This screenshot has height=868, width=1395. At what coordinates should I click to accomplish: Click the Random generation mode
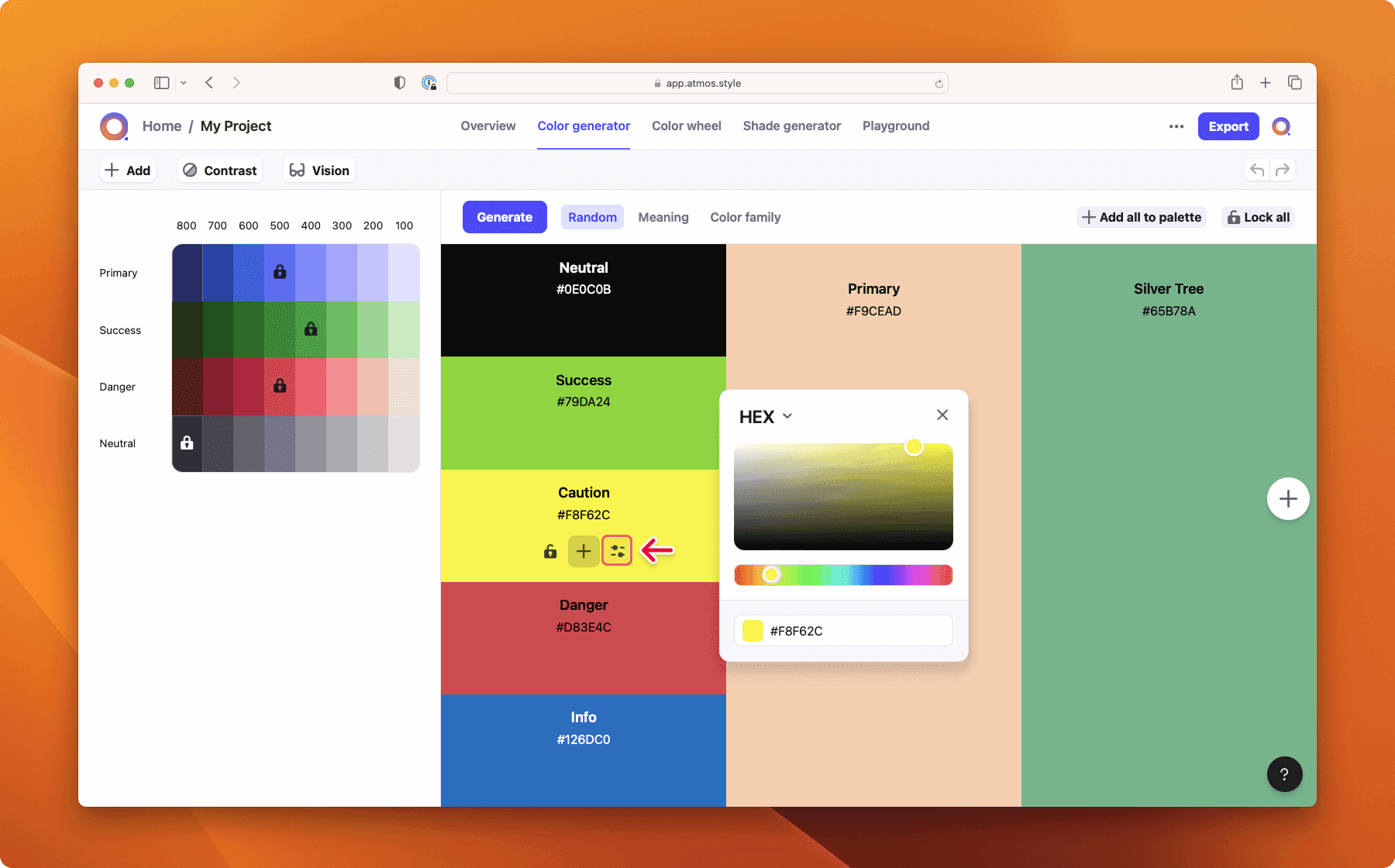point(591,217)
